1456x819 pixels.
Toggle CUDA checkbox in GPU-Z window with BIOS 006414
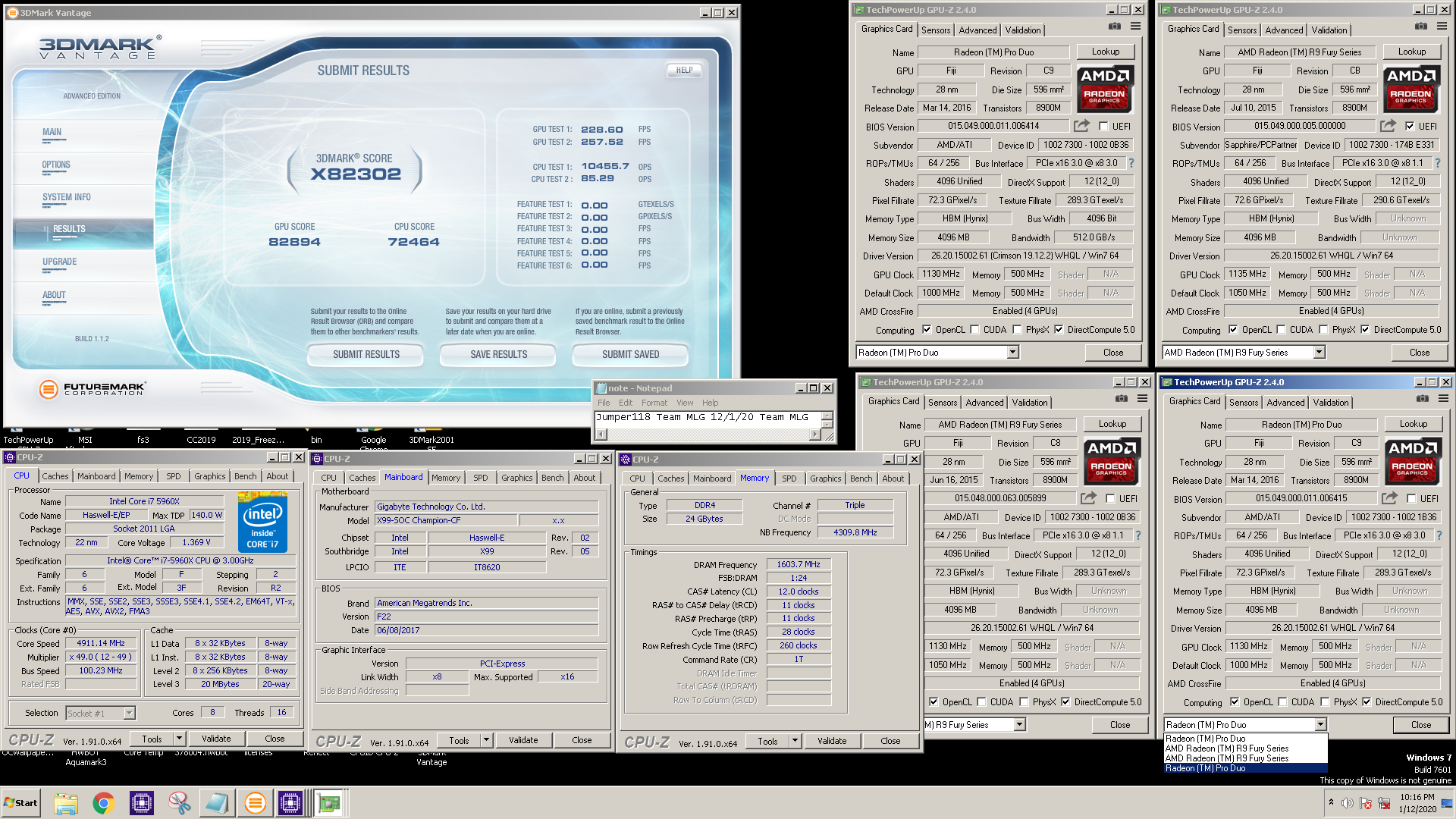pos(974,330)
